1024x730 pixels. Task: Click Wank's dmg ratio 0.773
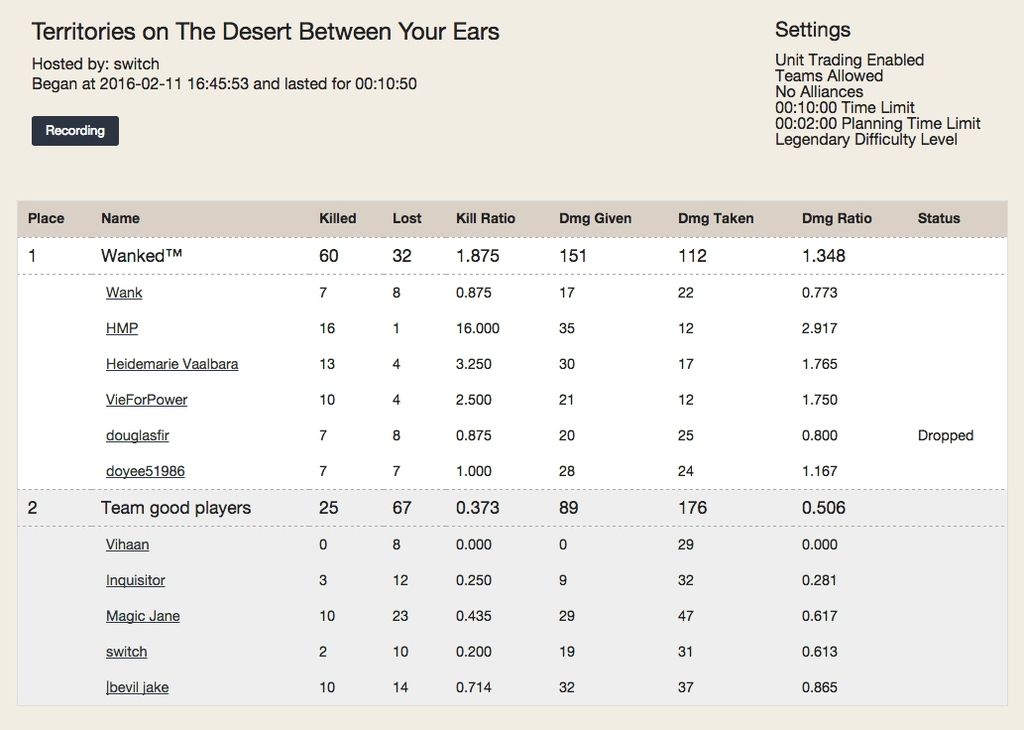(x=820, y=293)
